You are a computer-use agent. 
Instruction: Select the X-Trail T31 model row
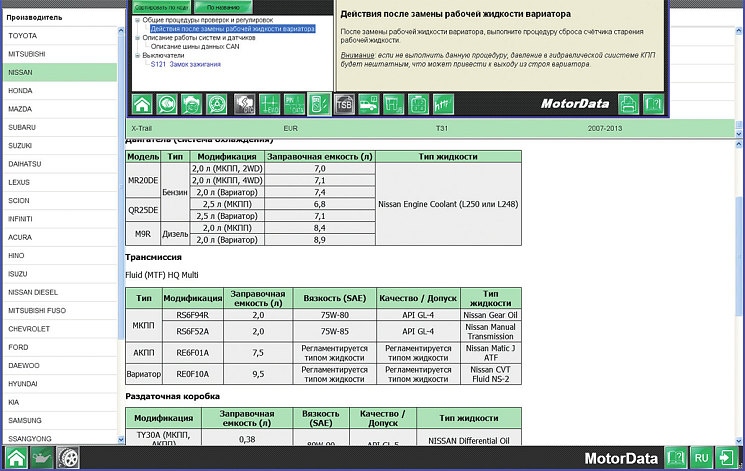tap(430, 128)
